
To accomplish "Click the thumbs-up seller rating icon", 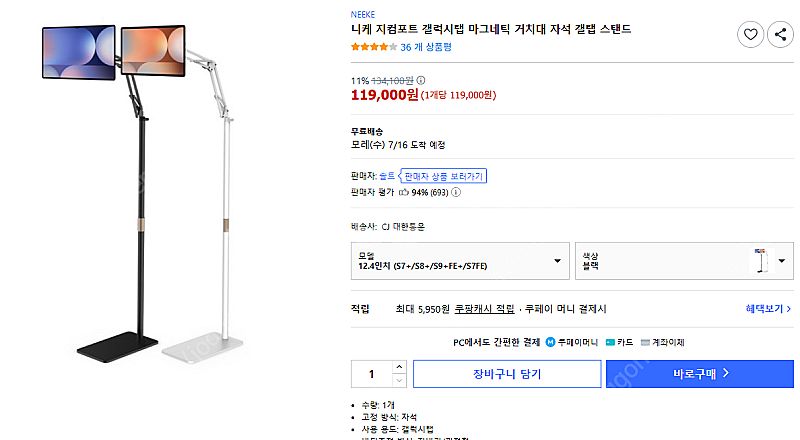I will click(404, 191).
